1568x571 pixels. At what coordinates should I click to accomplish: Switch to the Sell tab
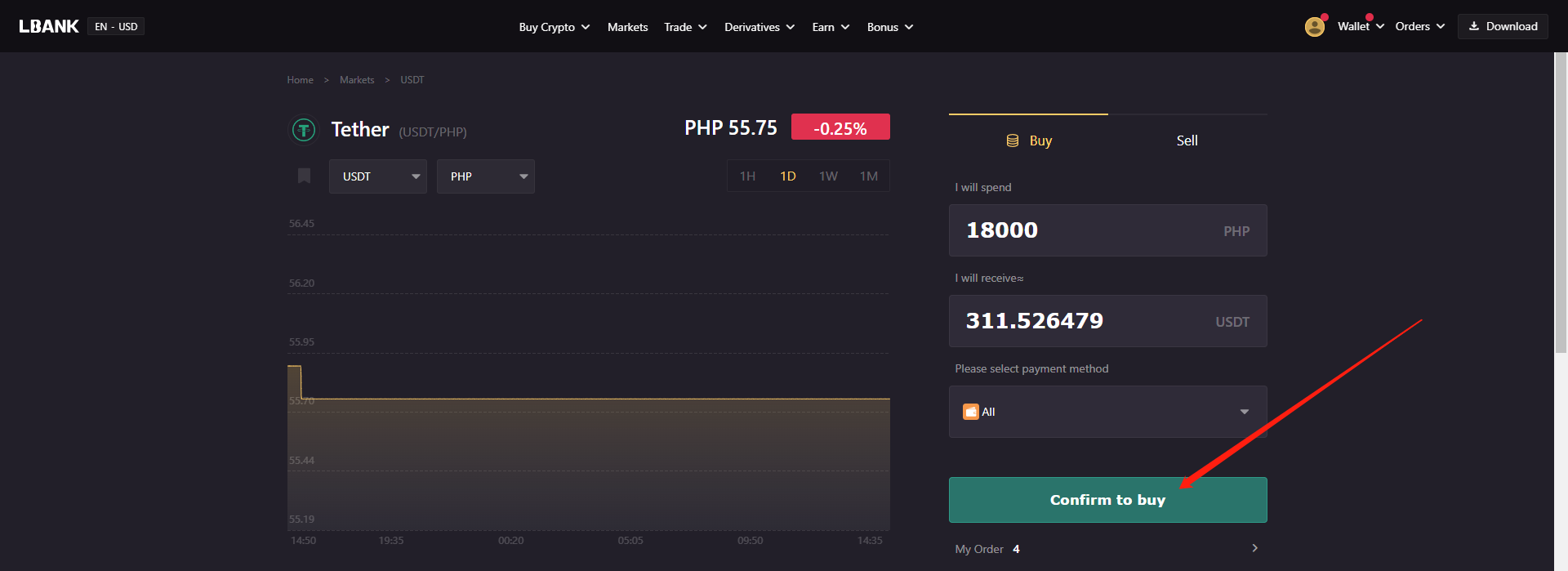1187,141
